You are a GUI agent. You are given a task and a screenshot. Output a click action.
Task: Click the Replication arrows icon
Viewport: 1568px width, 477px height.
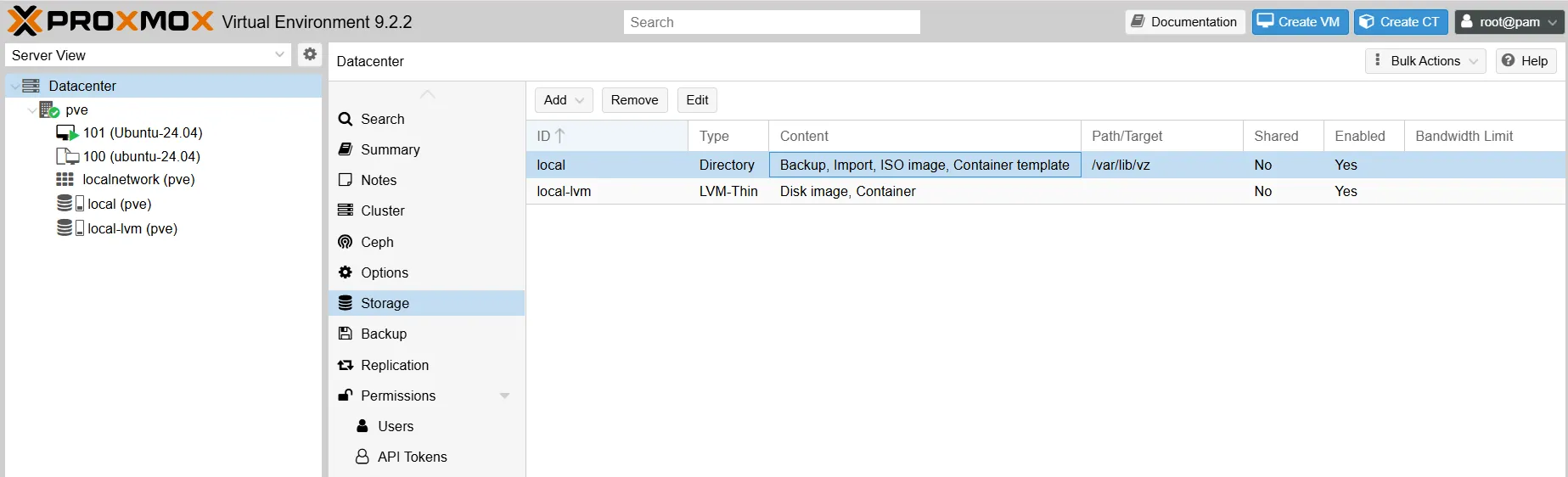pos(346,365)
